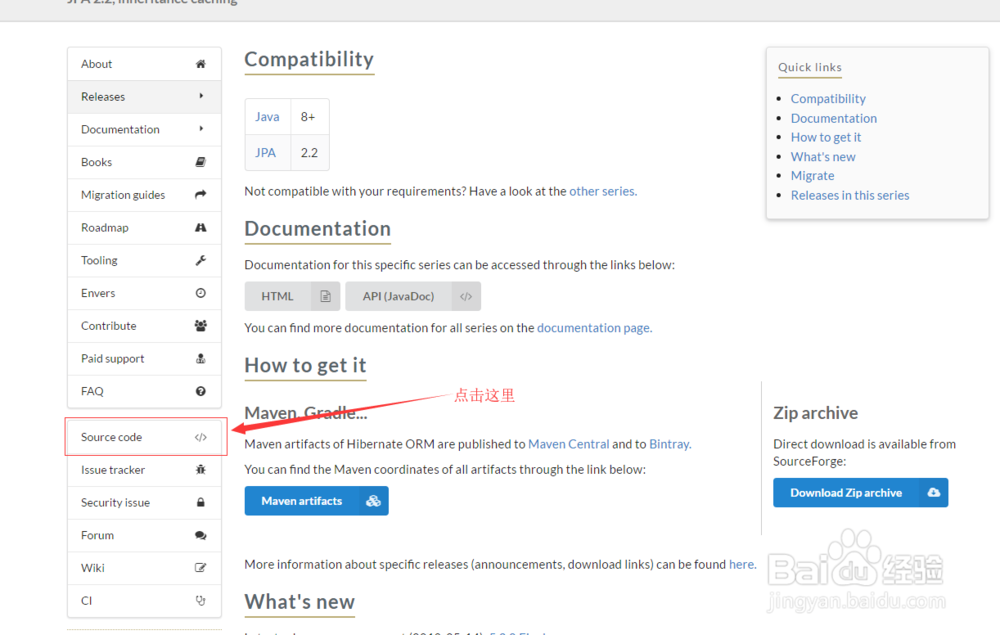Select Contribute in the sidebar

coord(144,326)
